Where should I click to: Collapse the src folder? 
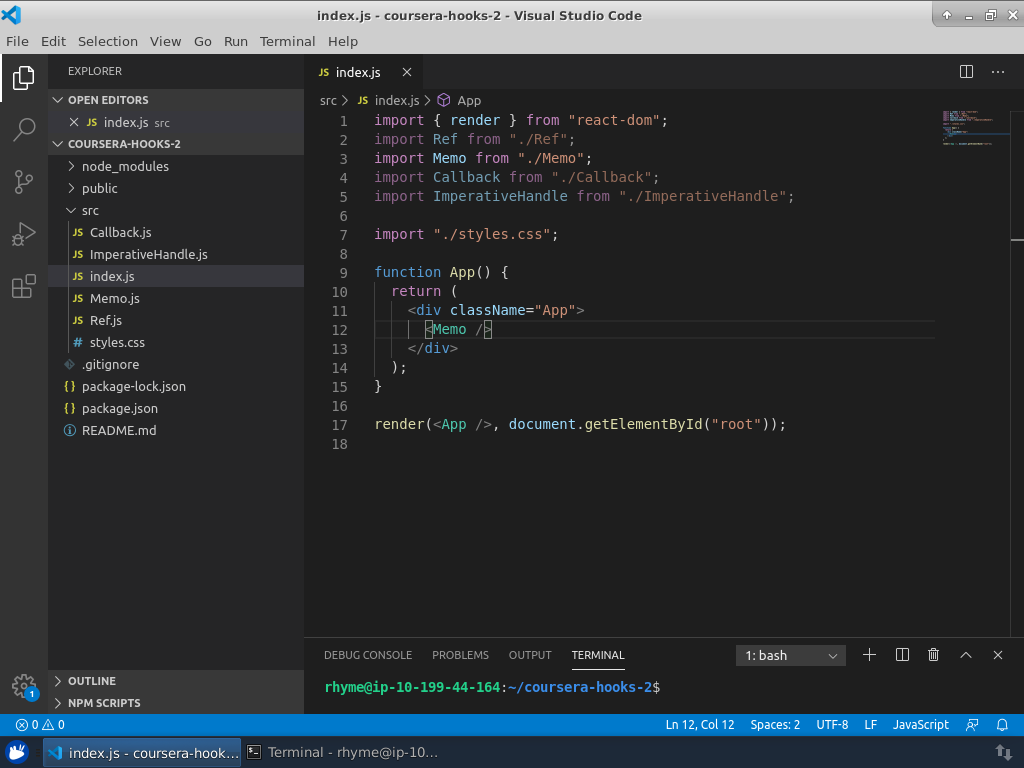pos(90,210)
